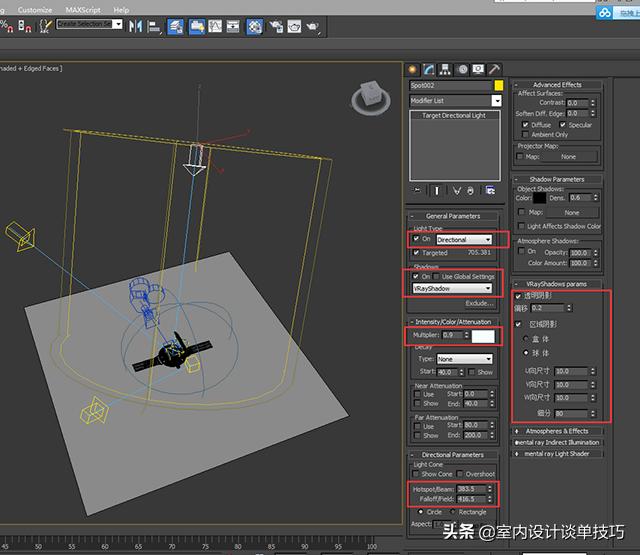Click the yellow object color swatch

499,85
